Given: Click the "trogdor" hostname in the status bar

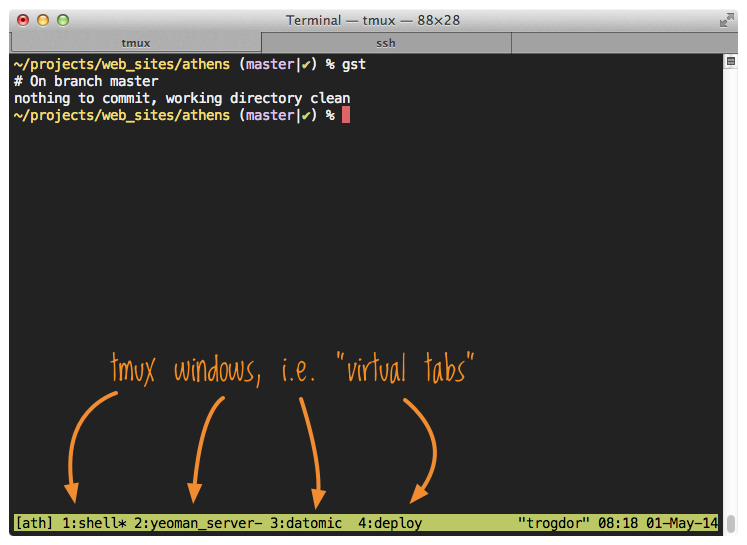Looking at the screenshot, I should point(554,523).
